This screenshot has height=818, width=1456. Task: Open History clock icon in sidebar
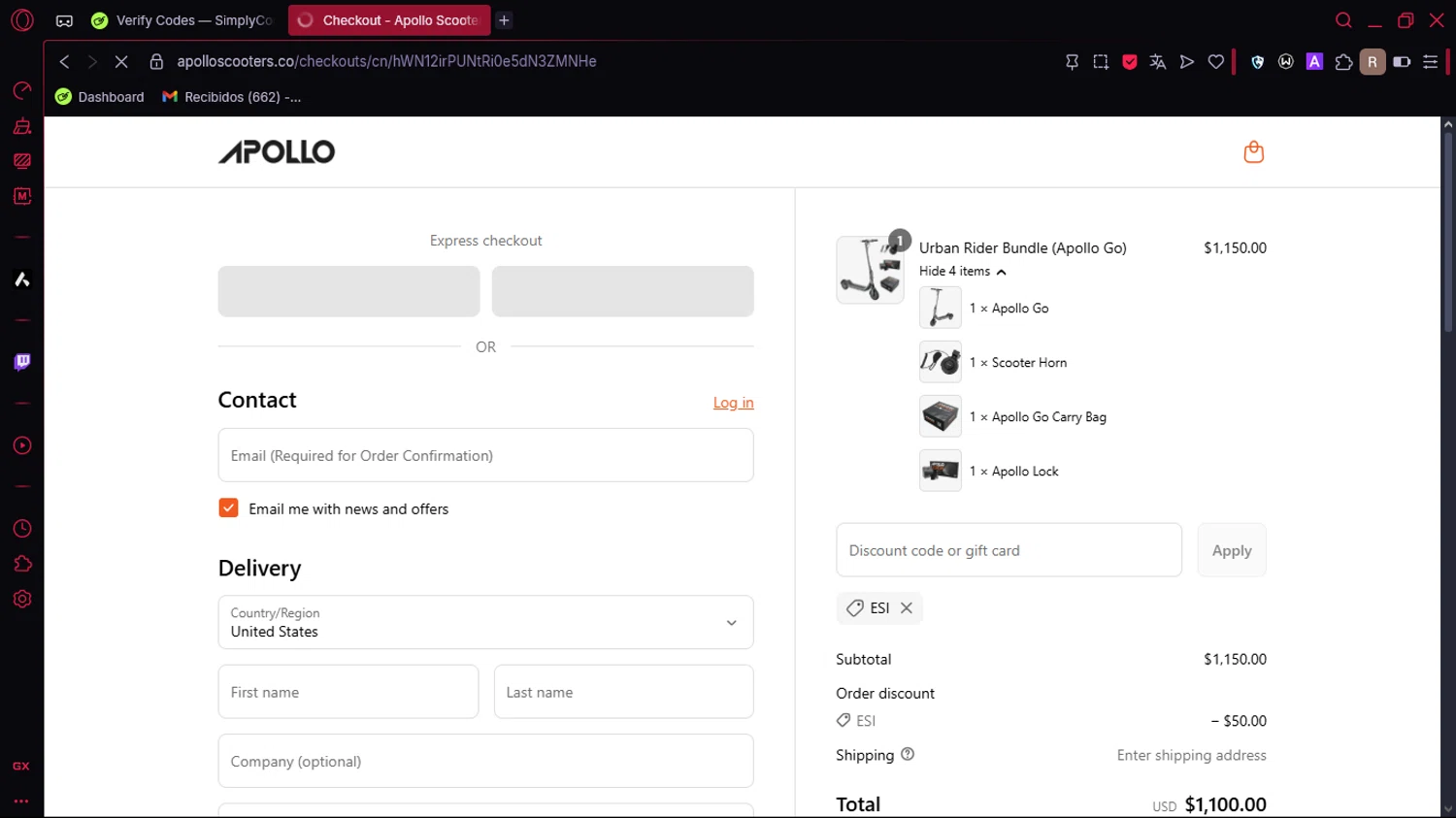coord(21,529)
